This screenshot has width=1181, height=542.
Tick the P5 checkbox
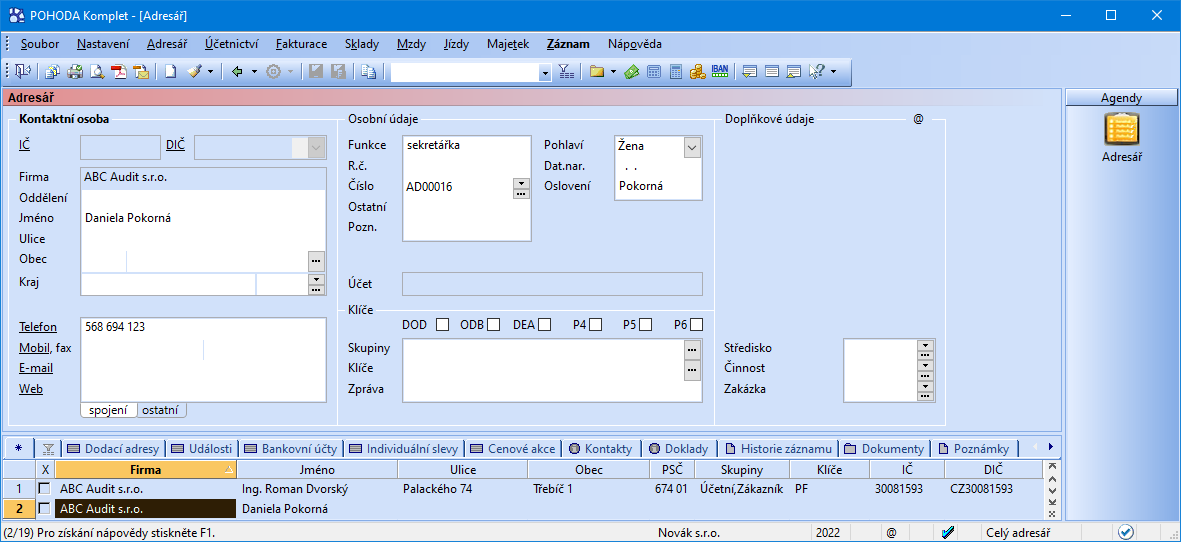click(646, 325)
